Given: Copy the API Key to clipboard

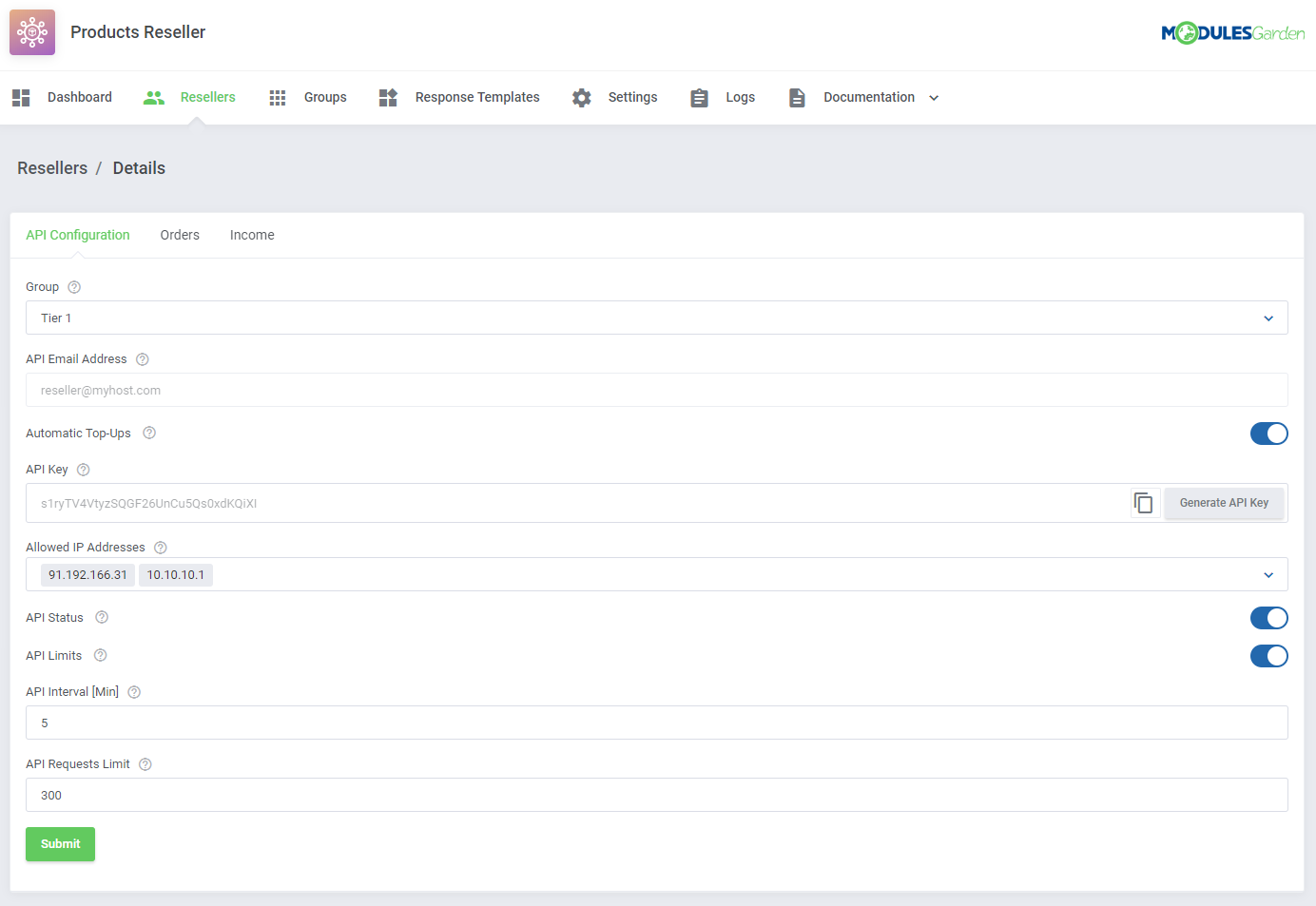Looking at the screenshot, I should (x=1145, y=502).
